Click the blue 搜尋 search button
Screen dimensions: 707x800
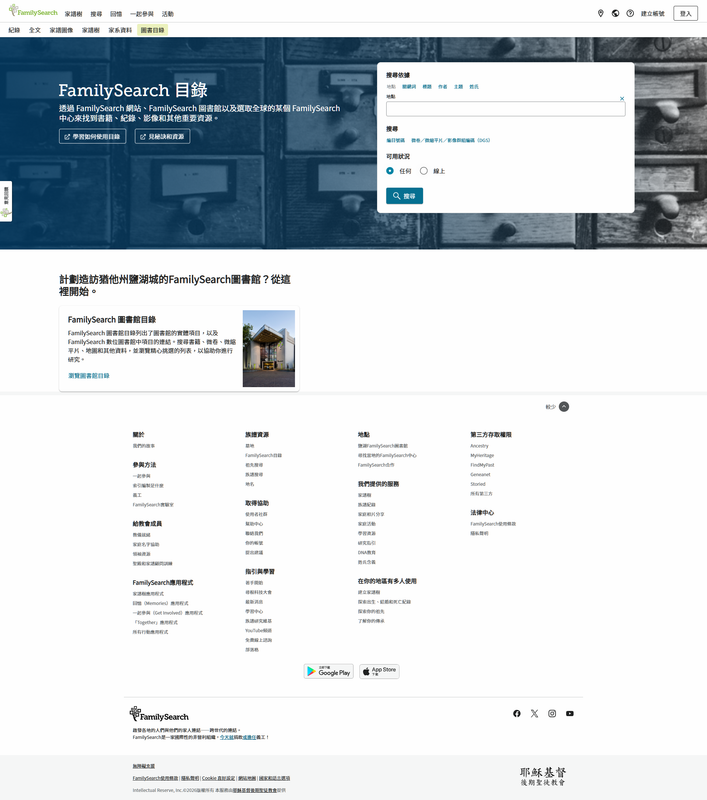(x=405, y=196)
